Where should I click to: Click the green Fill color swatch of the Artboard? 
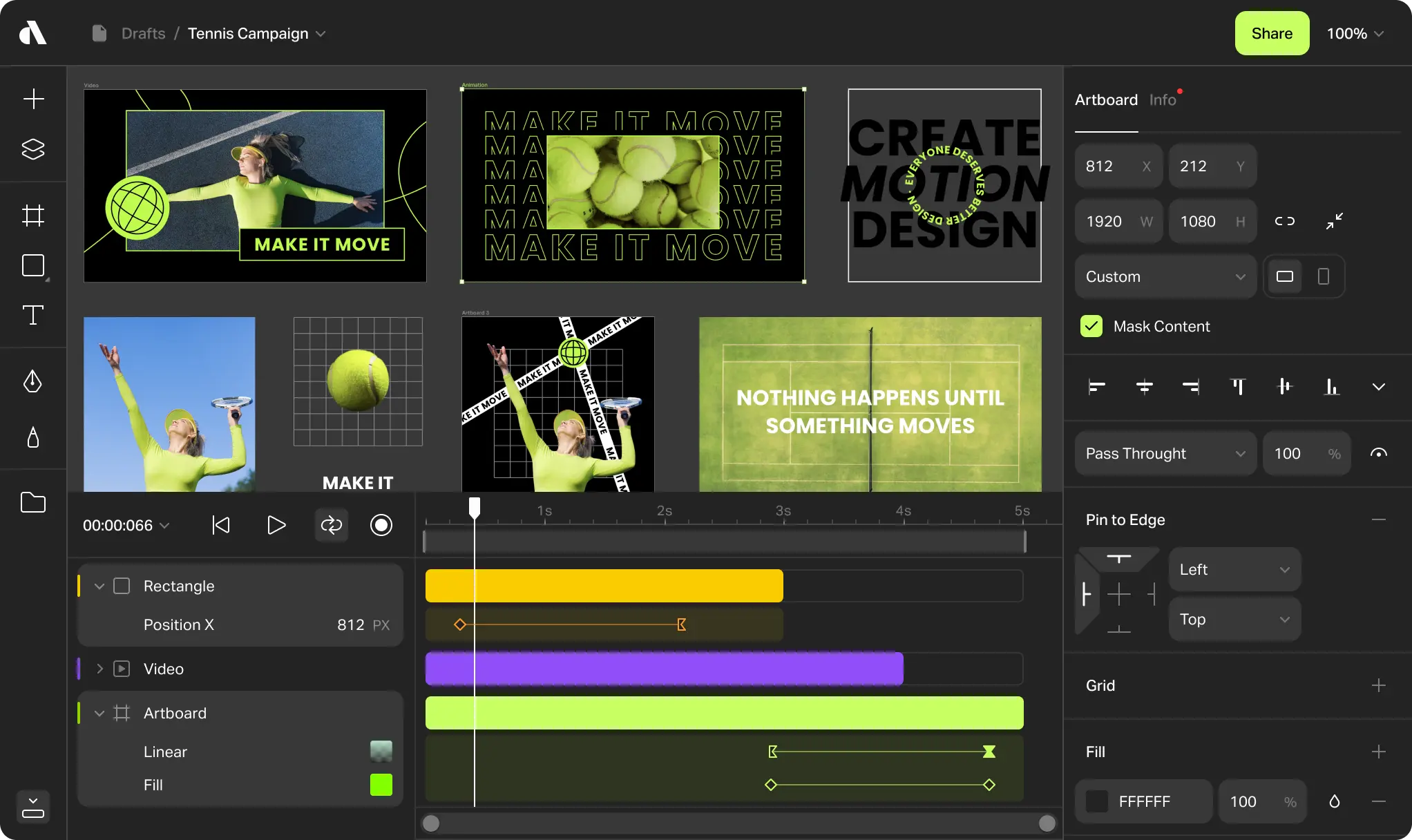(x=381, y=785)
